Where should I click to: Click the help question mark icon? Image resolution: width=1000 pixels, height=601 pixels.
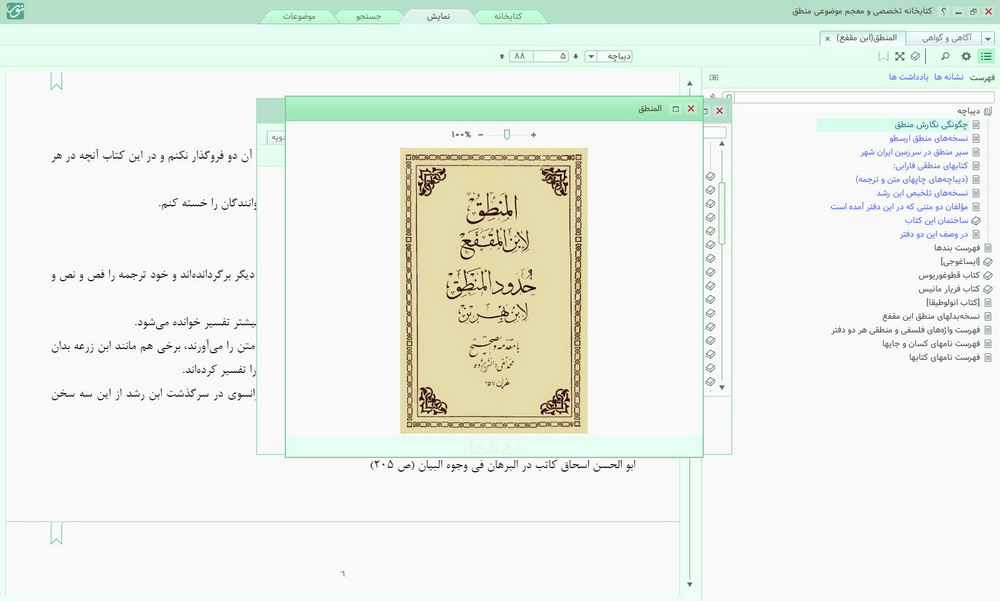point(944,11)
